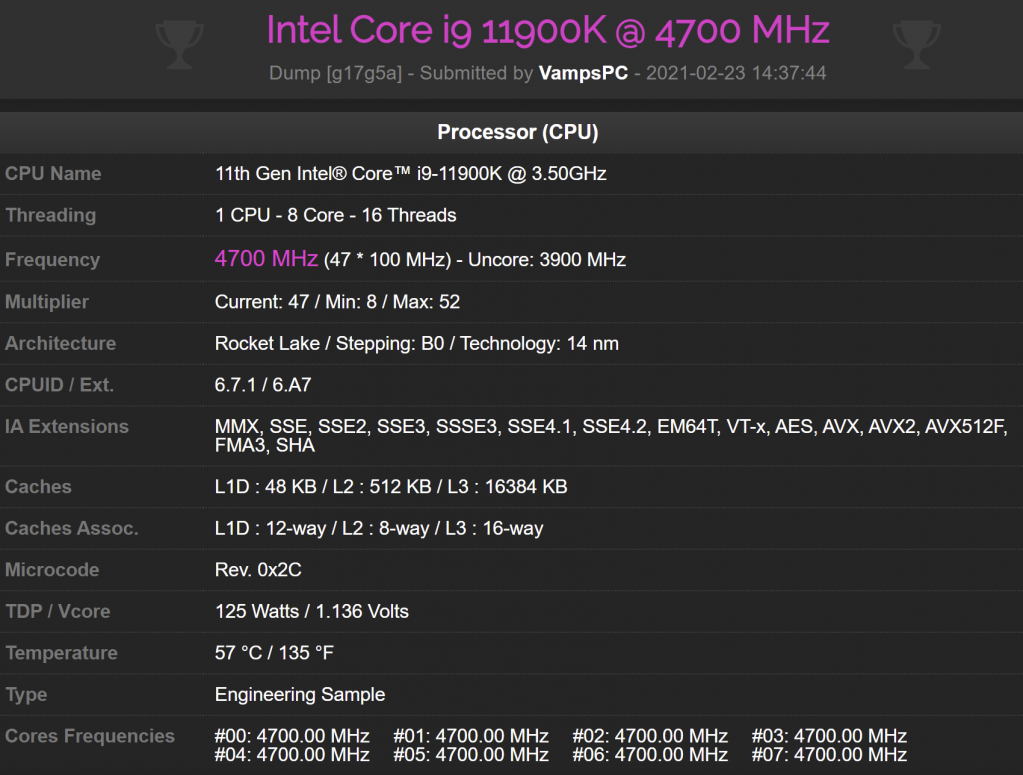
Task: Click the Architecture row label
Action: 60,343
